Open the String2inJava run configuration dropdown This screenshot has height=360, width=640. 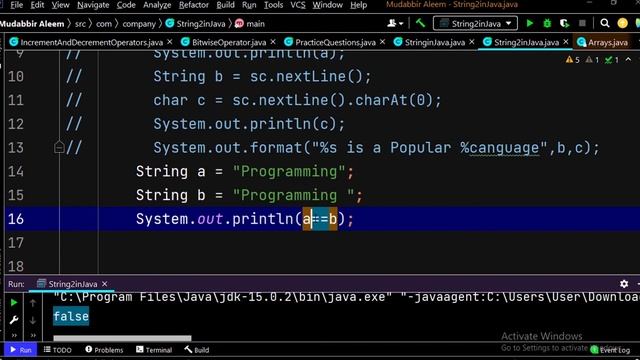click(476, 24)
